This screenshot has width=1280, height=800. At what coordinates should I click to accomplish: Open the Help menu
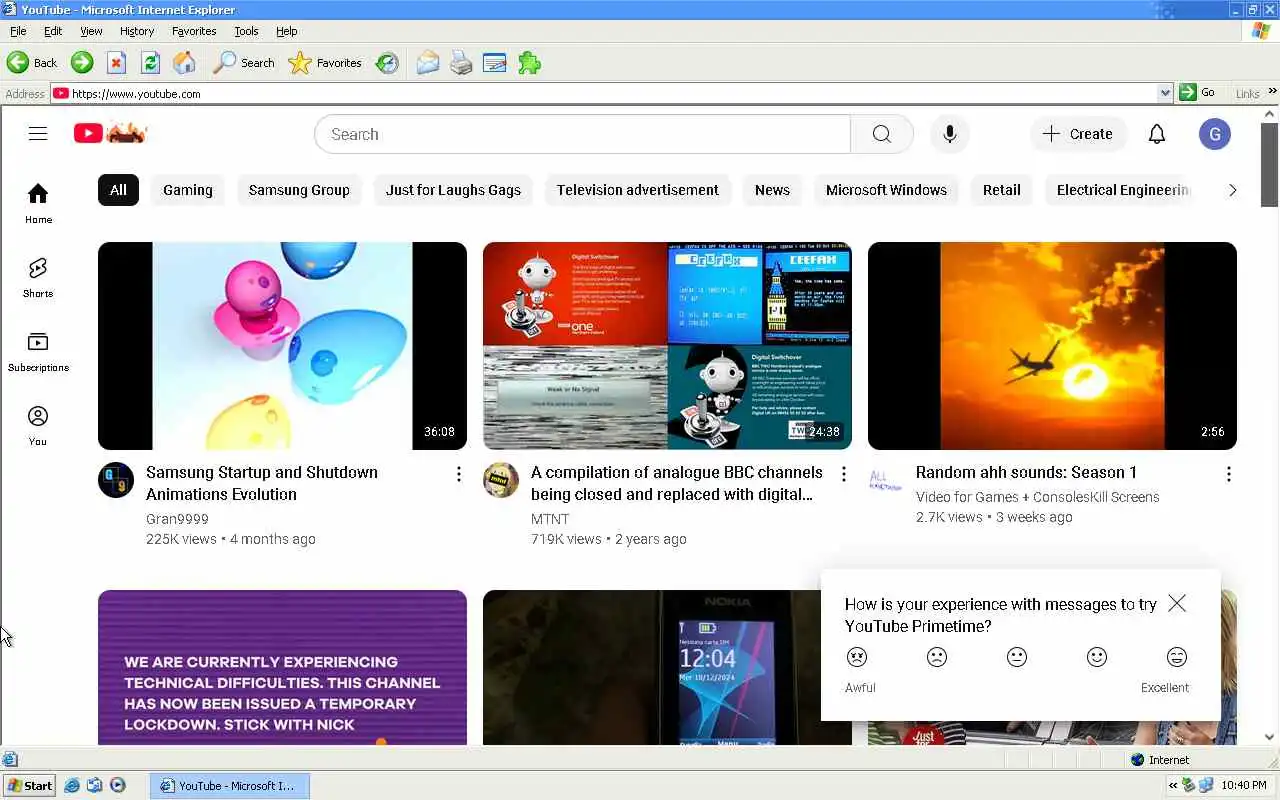(287, 31)
